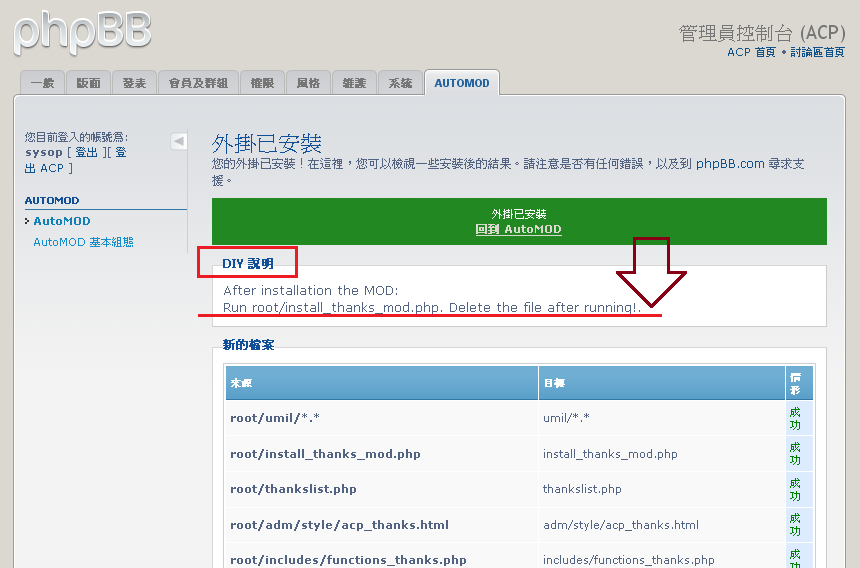
Task: Select the AUTOMOD tab
Action: pyautogui.click(x=462, y=83)
